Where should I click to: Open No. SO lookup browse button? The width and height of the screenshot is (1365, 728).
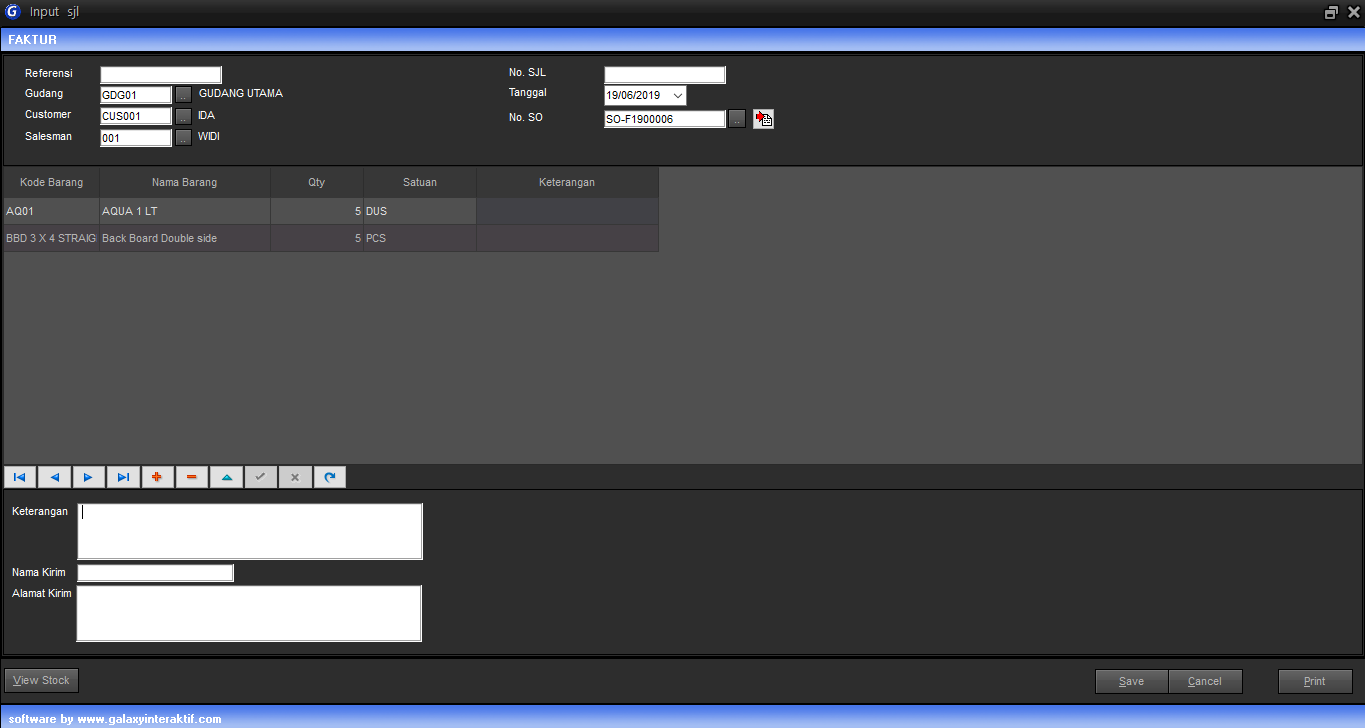[737, 119]
